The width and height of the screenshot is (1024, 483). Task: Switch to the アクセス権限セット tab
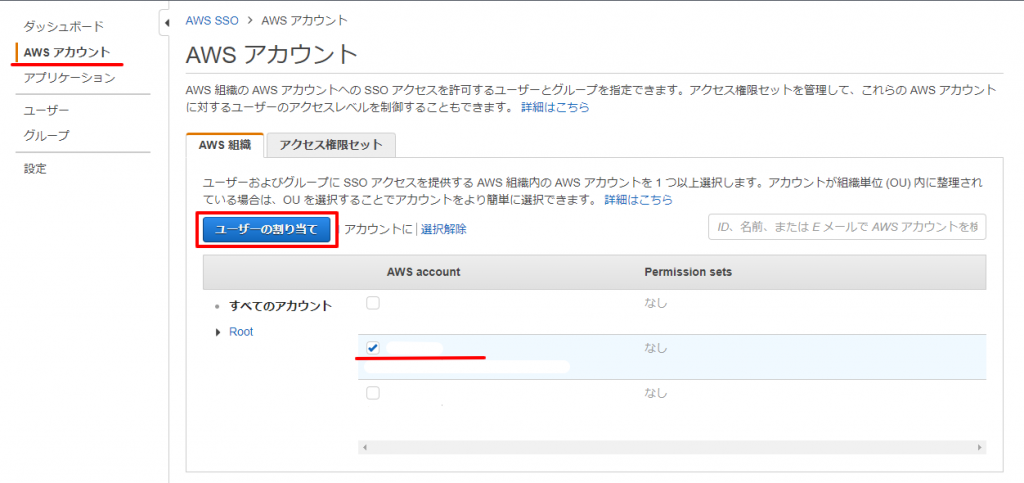click(x=331, y=145)
